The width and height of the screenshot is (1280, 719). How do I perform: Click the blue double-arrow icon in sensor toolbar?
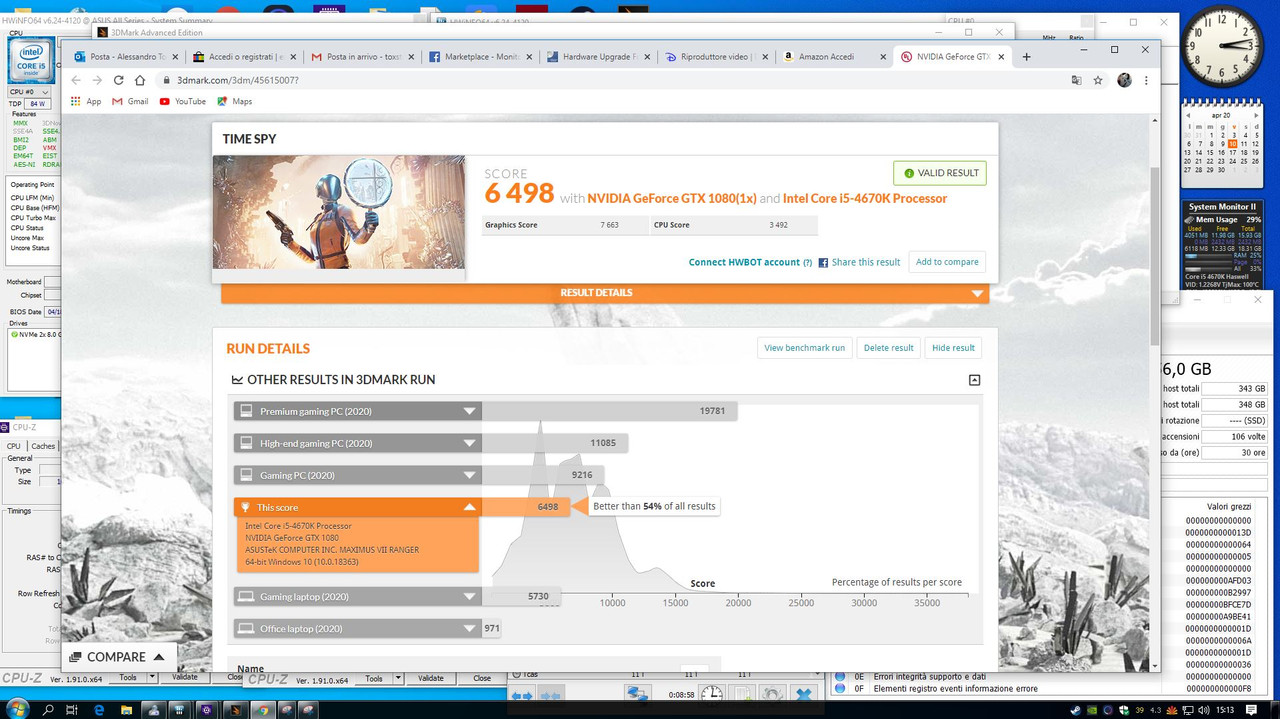522,694
